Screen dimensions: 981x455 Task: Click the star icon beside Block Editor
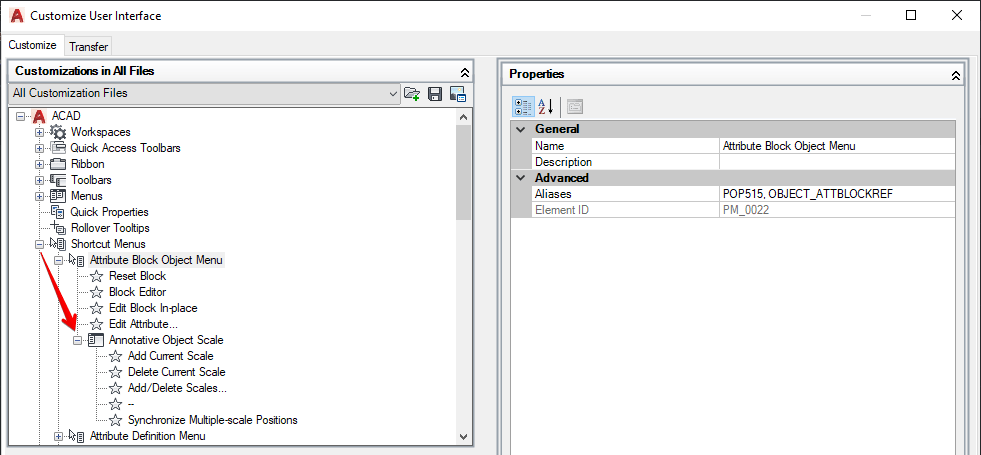point(96,292)
